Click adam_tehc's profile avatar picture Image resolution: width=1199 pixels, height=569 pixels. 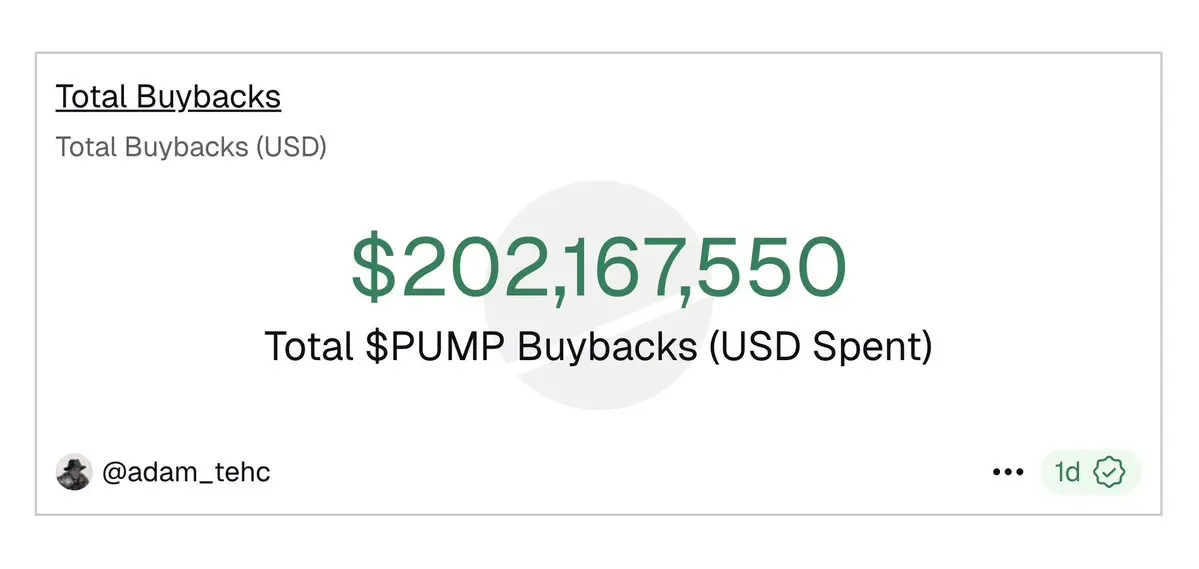point(74,472)
